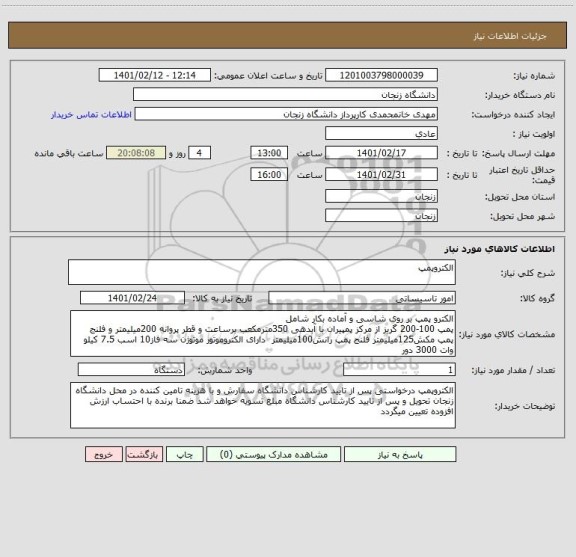This screenshot has height=557, width=576.
Task: Click the label 'شهر محل تحویل:'
Action: click(522, 216)
